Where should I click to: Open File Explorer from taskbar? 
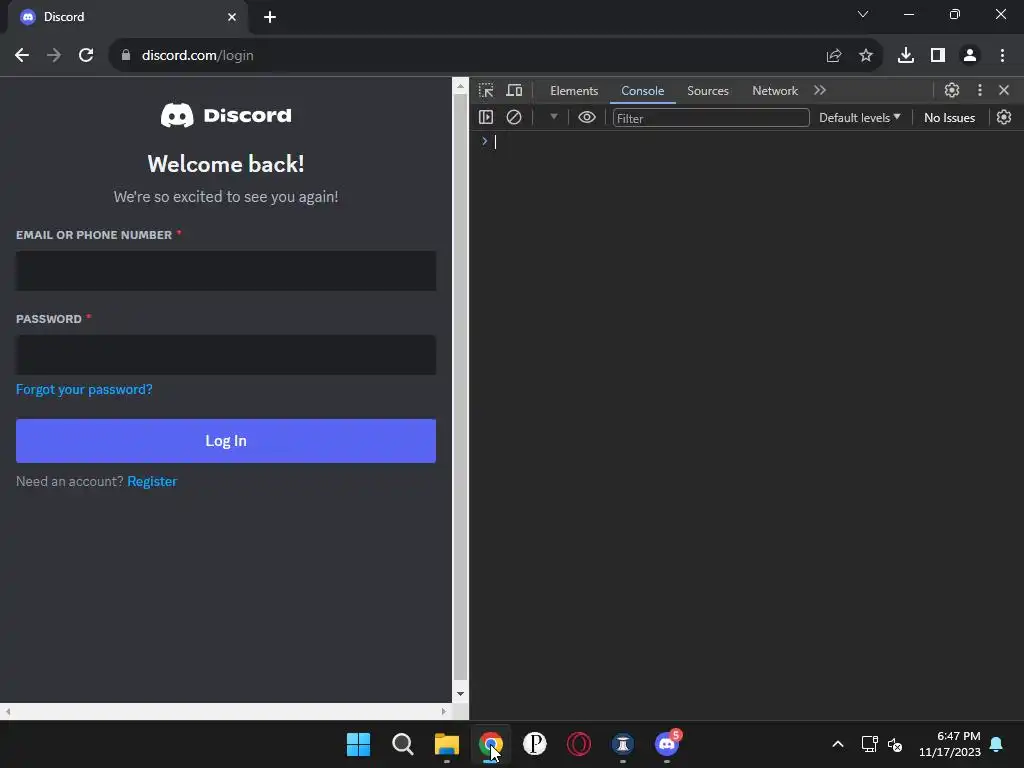coord(447,744)
